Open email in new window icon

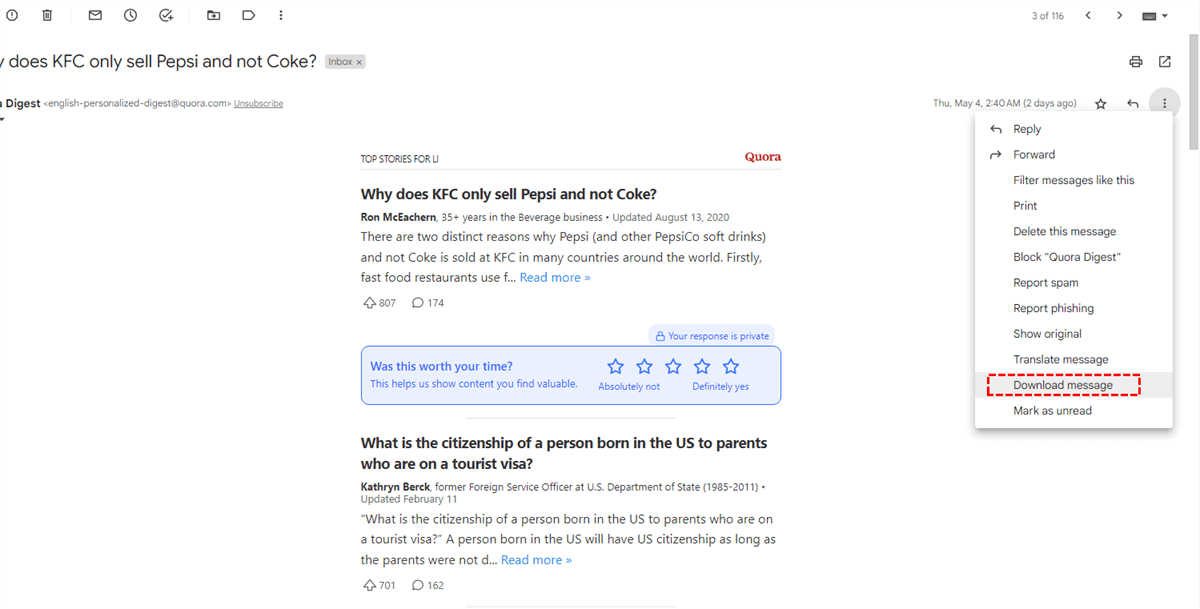(x=1165, y=62)
